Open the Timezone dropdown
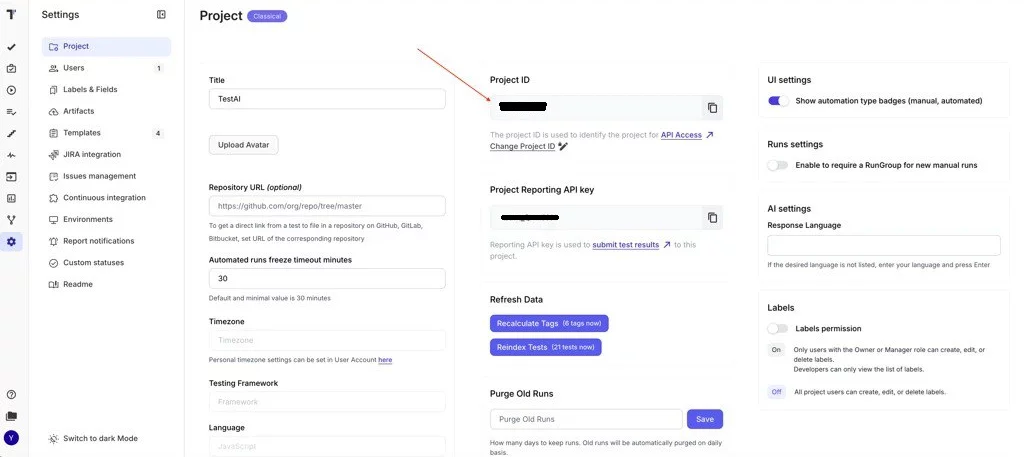This screenshot has width=1024, height=457. tap(327, 341)
